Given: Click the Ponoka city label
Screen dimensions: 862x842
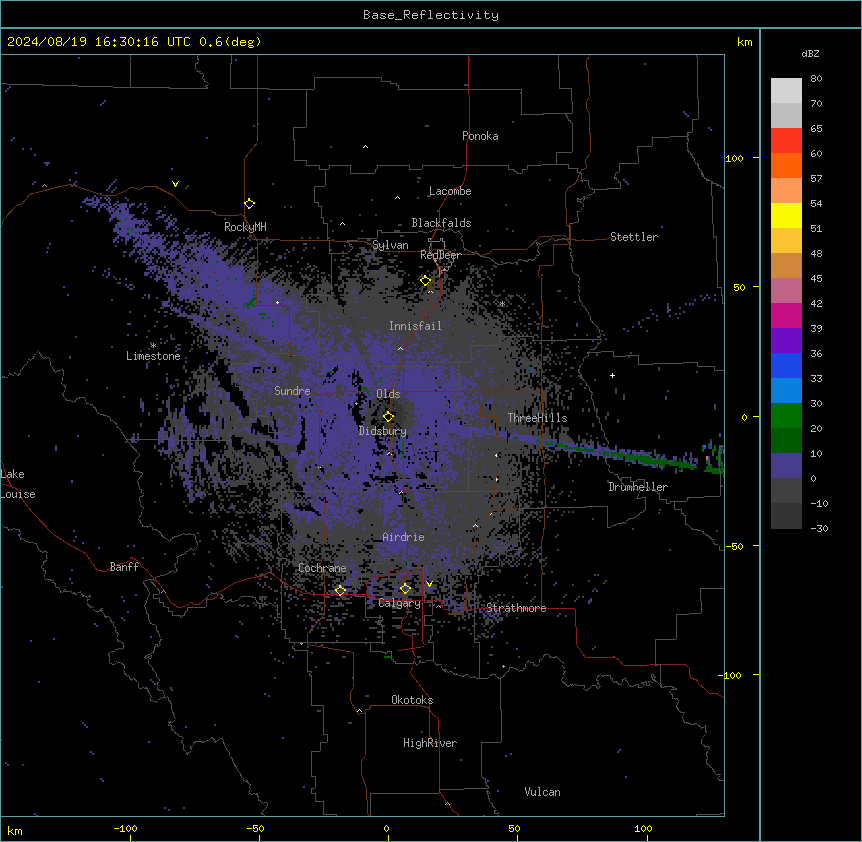Looking at the screenshot, I should coord(480,136).
